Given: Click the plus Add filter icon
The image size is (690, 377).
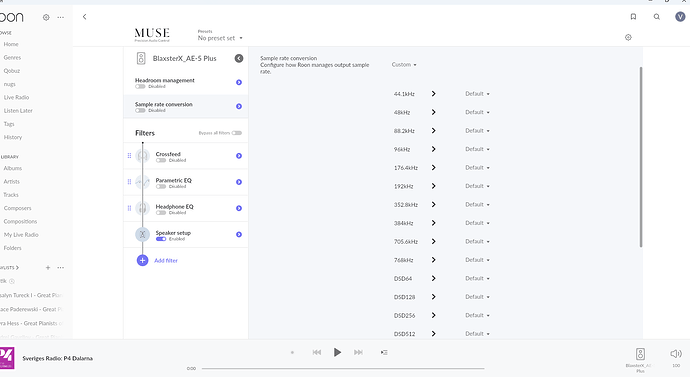Looking at the screenshot, I should 142,260.
